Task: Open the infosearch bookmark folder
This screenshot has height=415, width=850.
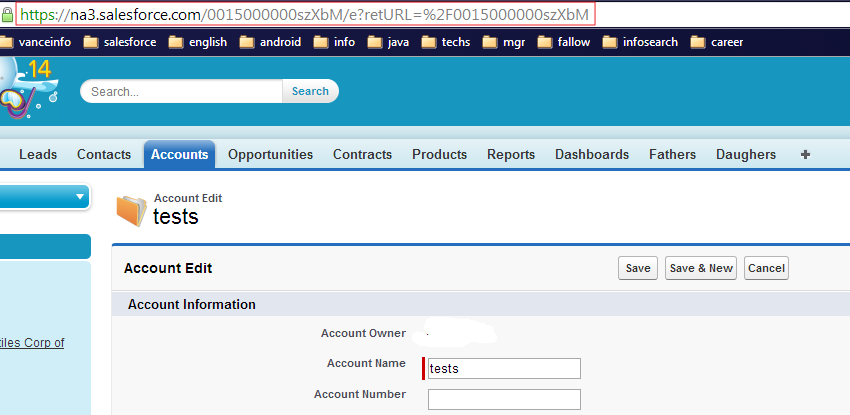Action: 640,42
